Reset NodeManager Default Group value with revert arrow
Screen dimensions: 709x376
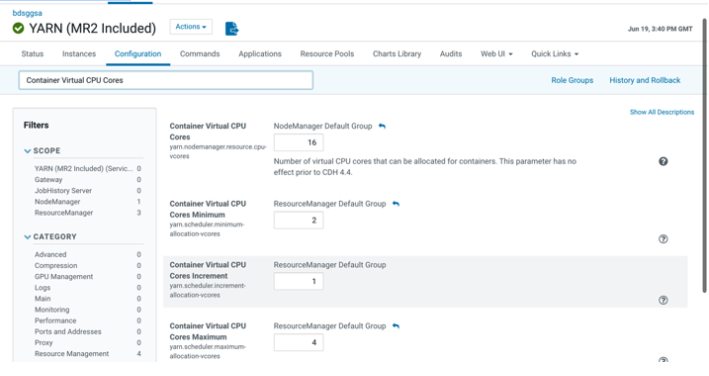point(382,126)
